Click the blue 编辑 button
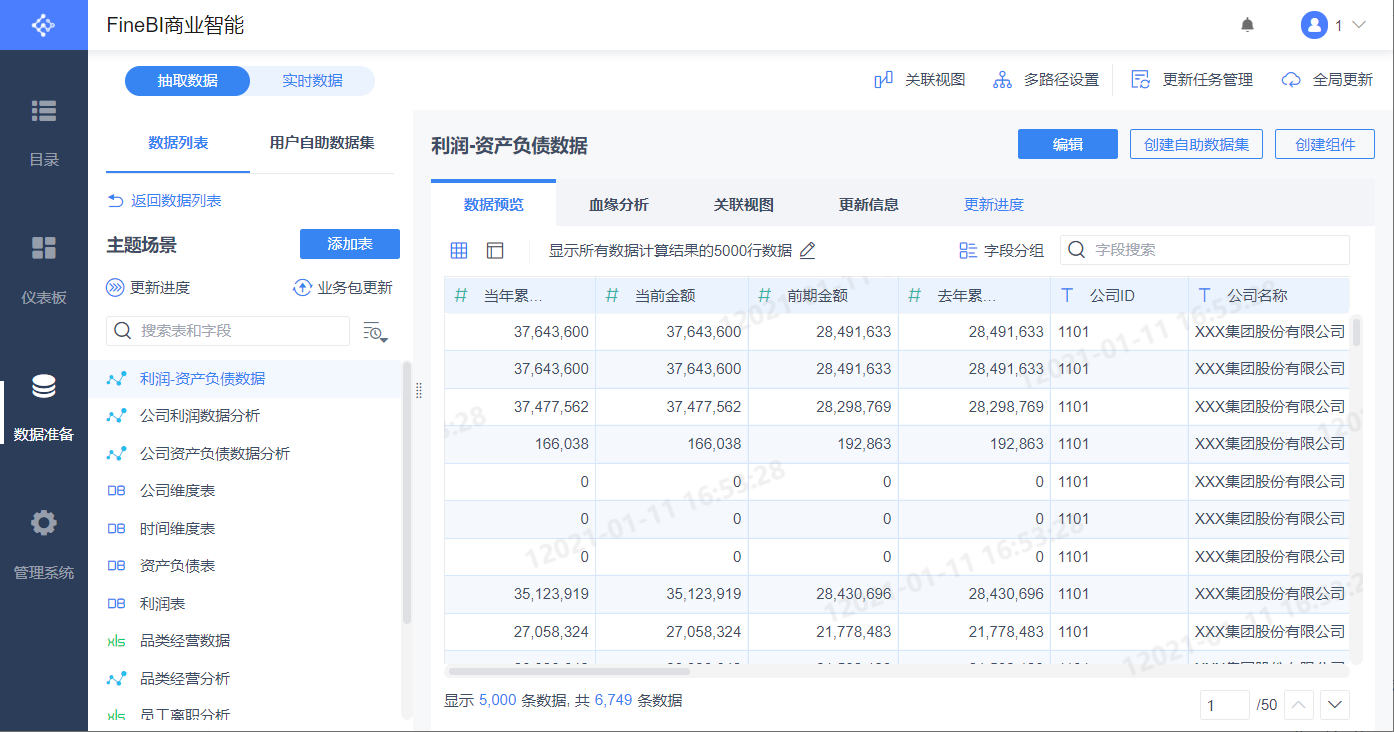This screenshot has width=1394, height=732. tap(1067, 144)
